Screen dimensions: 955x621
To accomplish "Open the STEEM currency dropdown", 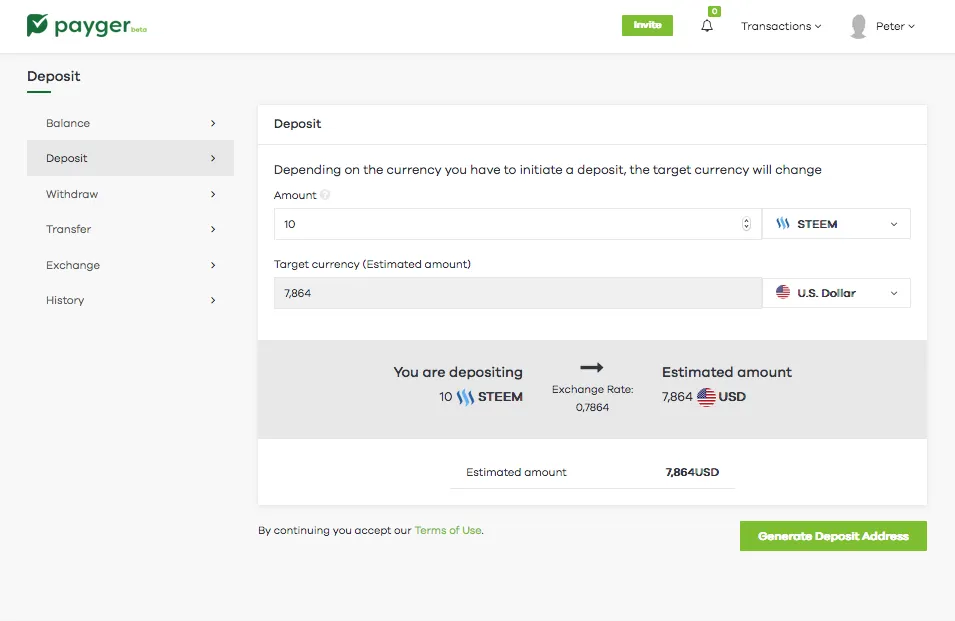I will pos(836,223).
